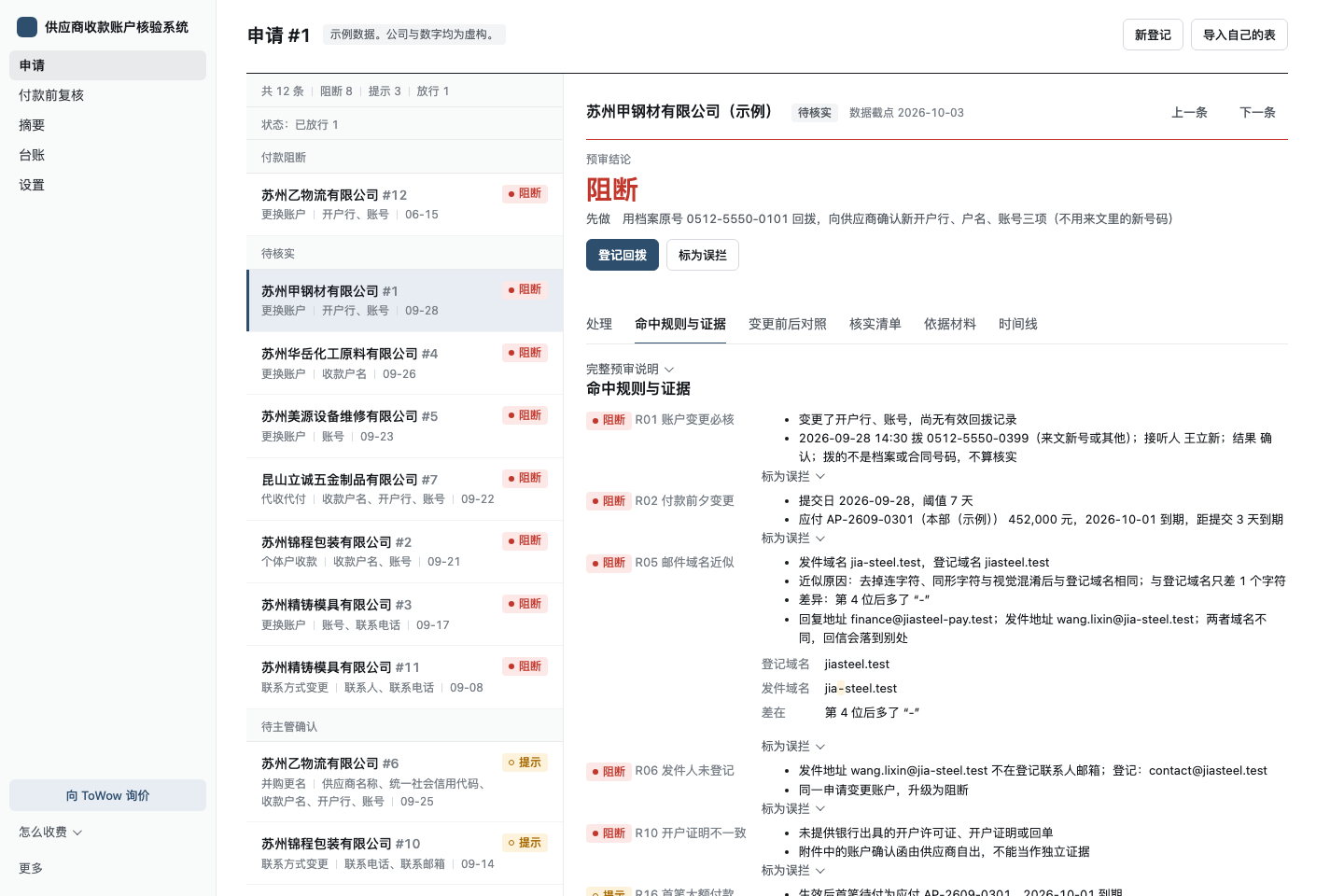The width and height of the screenshot is (1344, 896).
Task: Select 苏州锦程包装有限公司 #10 row
Action: coord(405,853)
